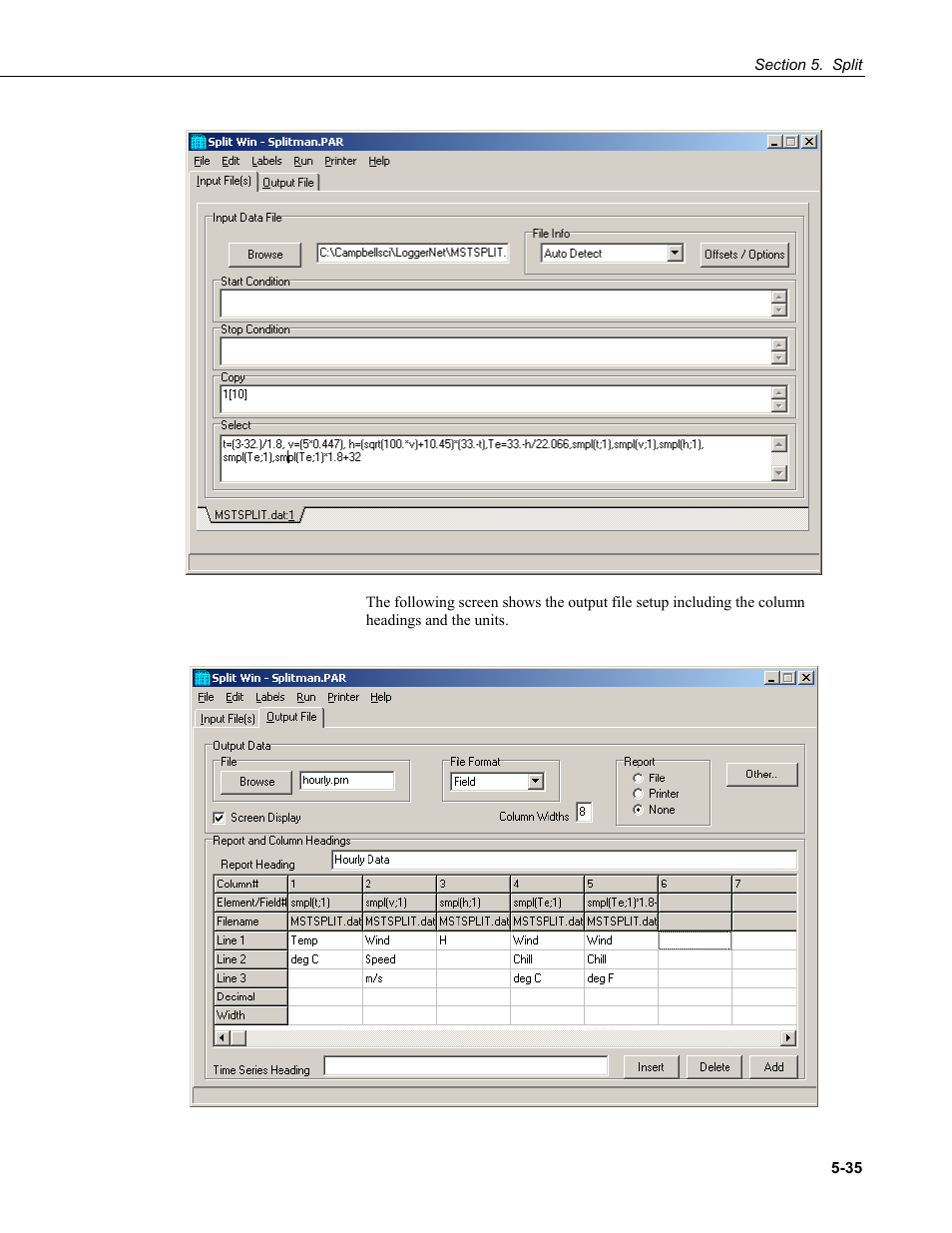The image size is (952, 1233).
Task: Click Stop Condition scroll up arrow
Action: [x=779, y=344]
